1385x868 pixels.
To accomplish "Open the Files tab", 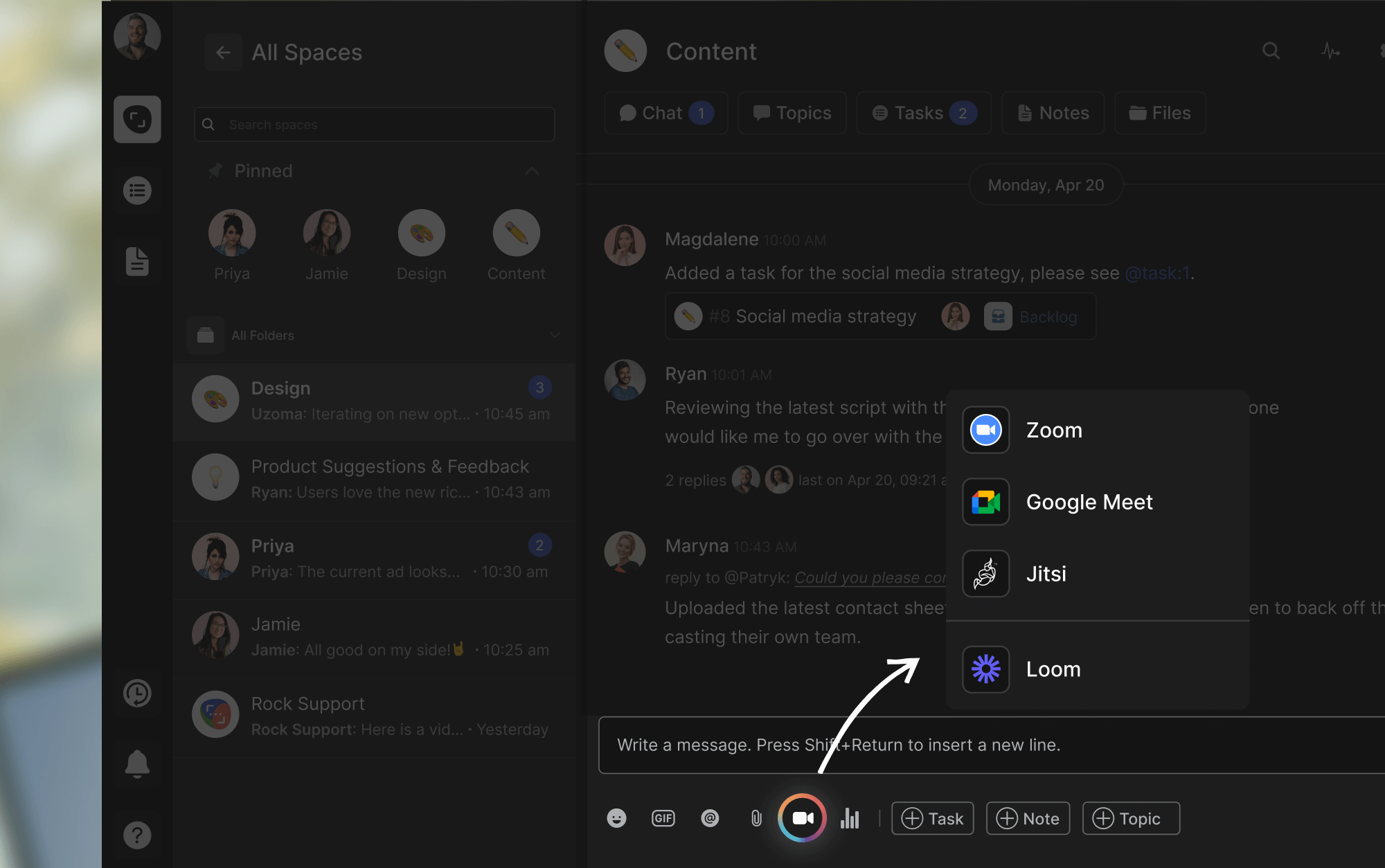I will pos(1160,113).
